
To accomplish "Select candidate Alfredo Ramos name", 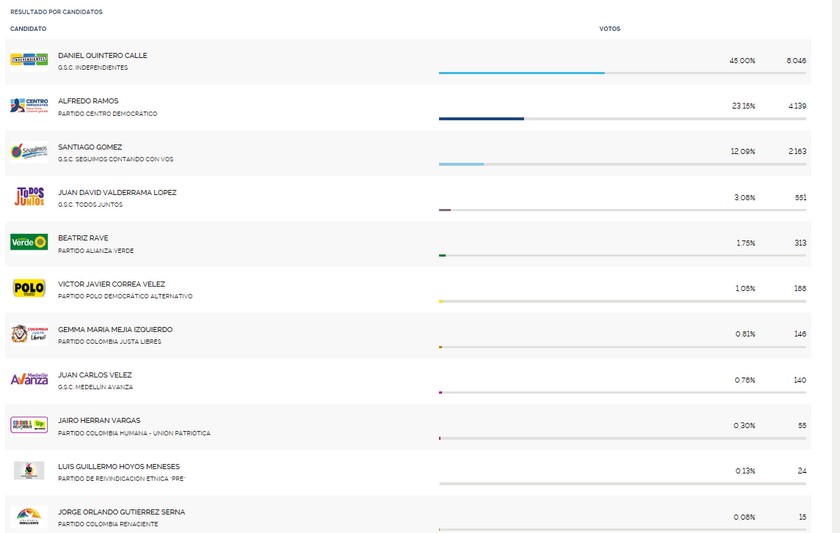I will [88, 101].
